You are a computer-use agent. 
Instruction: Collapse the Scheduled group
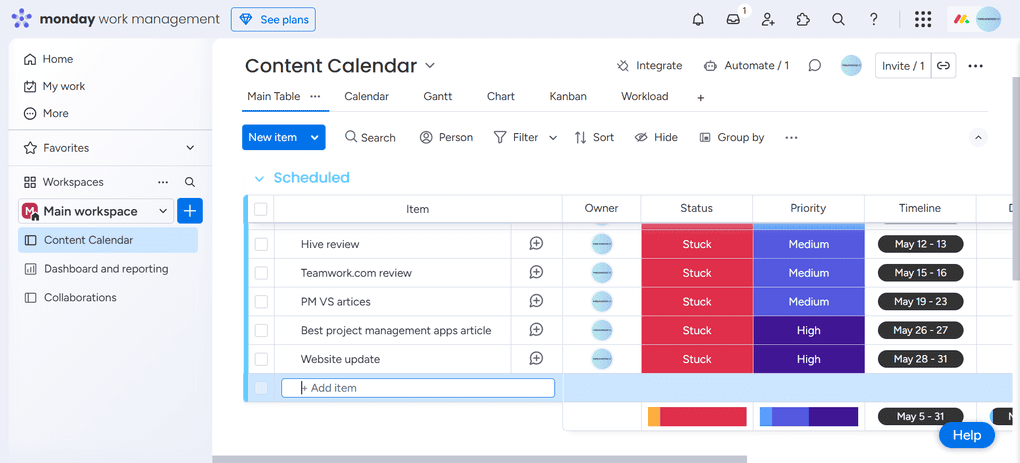click(259, 179)
